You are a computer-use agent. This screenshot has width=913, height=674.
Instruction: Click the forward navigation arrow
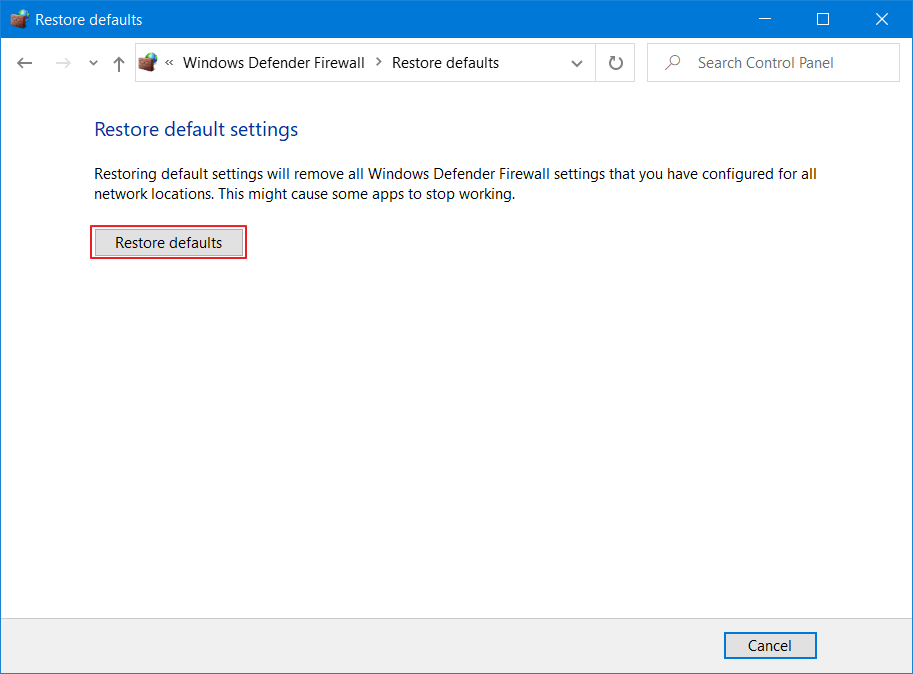click(62, 62)
